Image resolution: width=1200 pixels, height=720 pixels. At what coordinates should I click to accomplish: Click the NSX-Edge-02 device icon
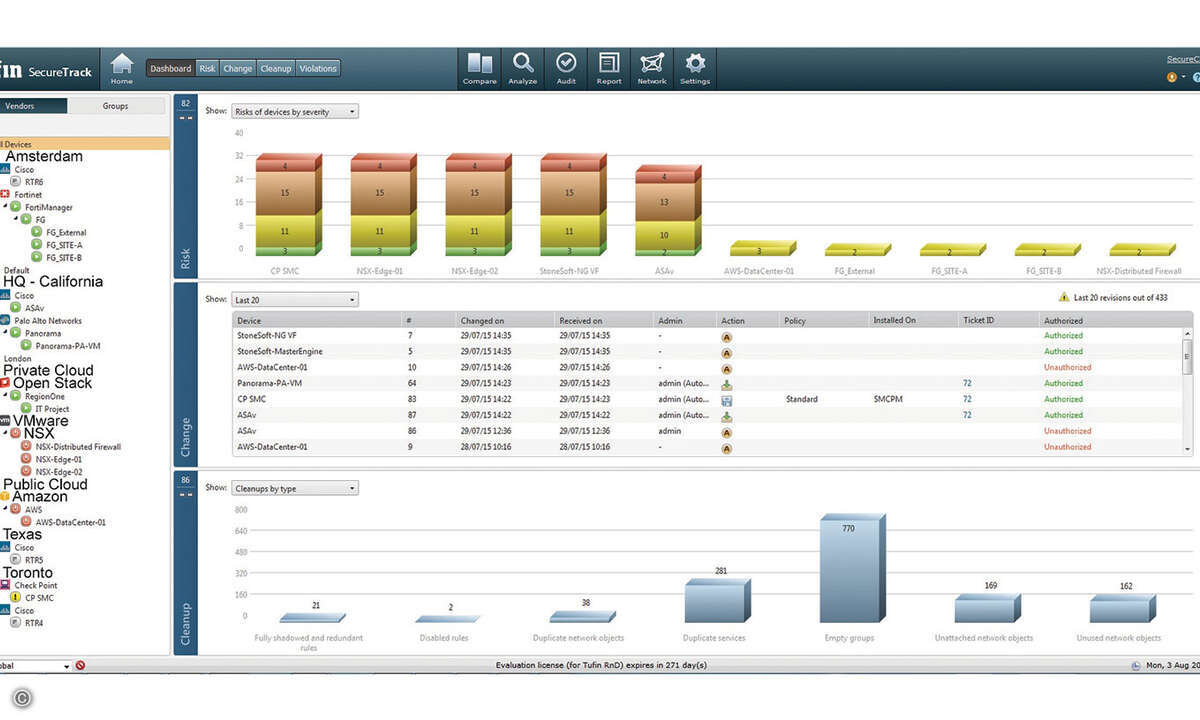26,471
